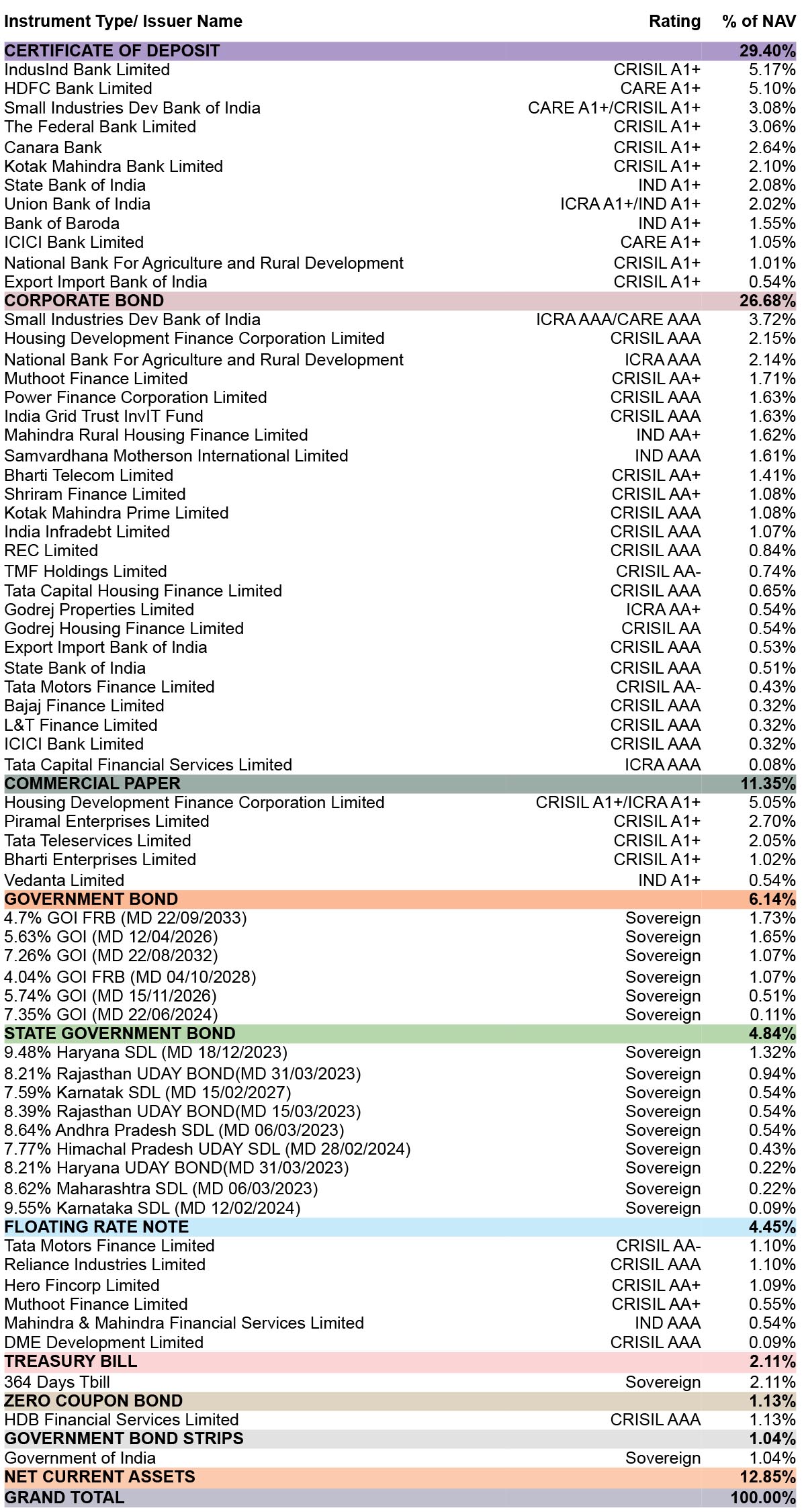Click the COMMERCIAL PAPER section header
802x1512 pixels.
pos(400,784)
